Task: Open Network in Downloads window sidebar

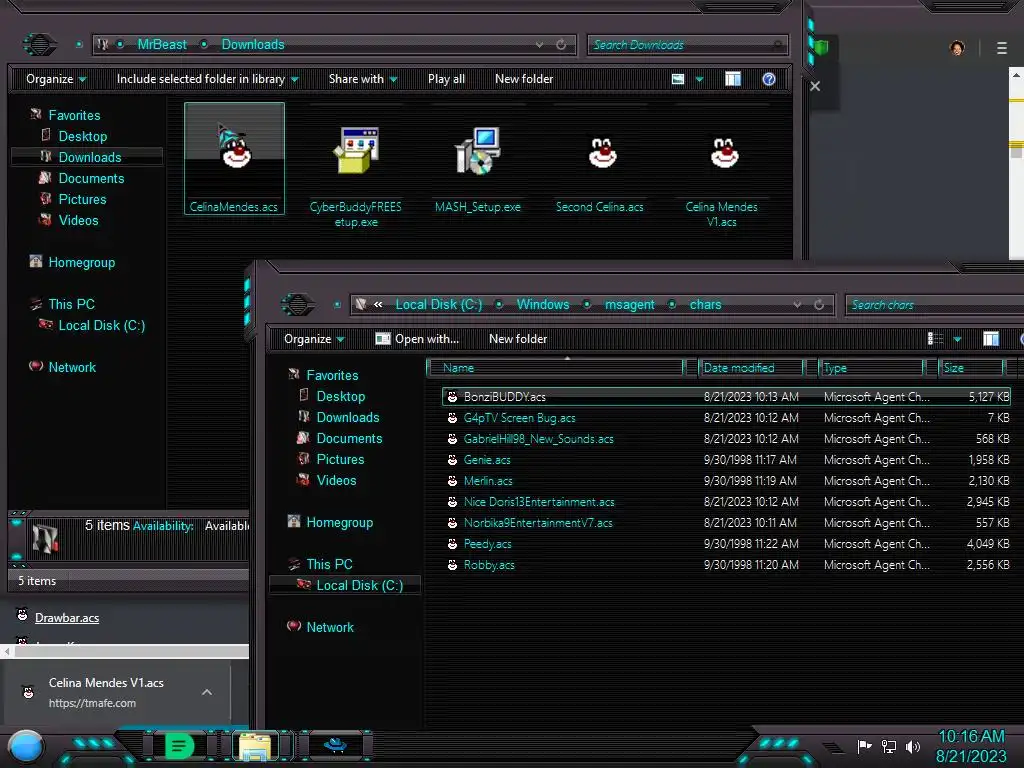Action: coord(72,367)
